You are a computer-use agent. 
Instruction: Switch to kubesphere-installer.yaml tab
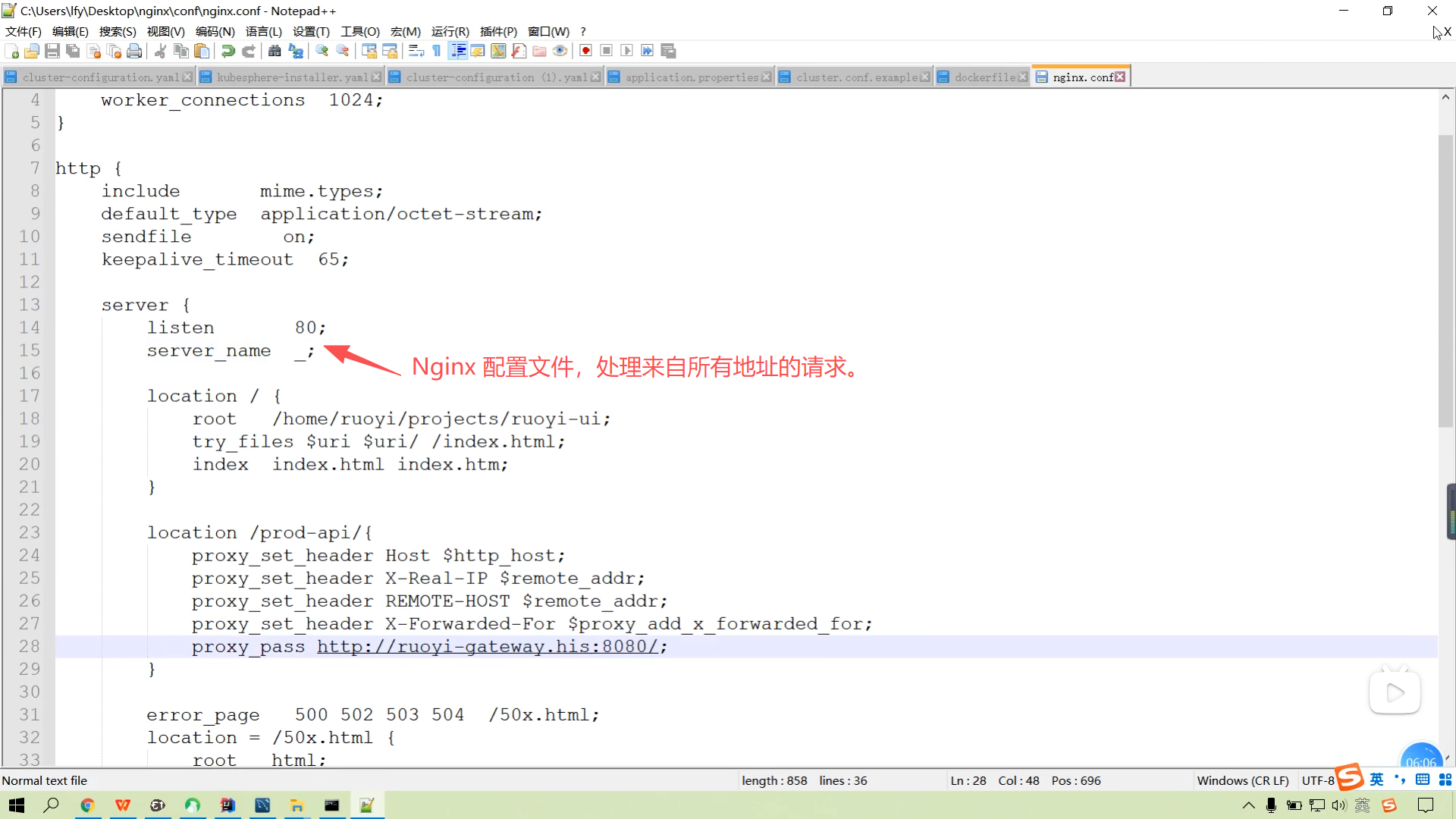291,77
